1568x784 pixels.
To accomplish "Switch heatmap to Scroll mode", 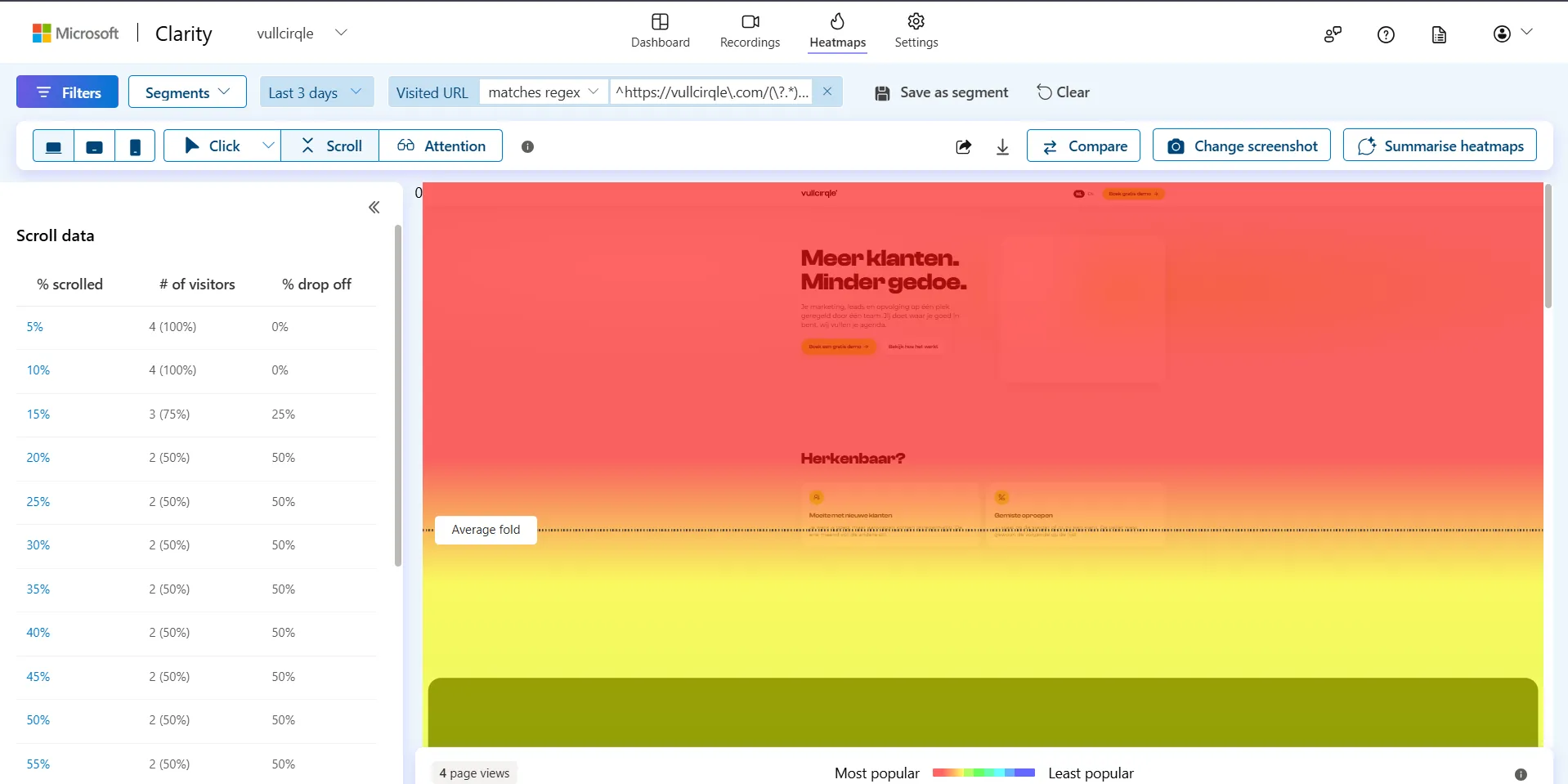I will click(330, 146).
